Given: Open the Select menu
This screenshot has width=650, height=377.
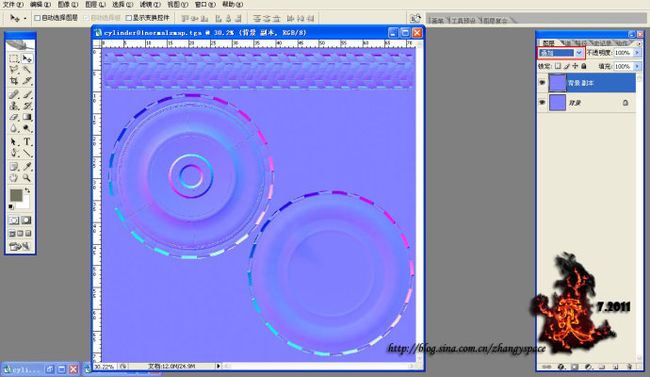Looking at the screenshot, I should tap(123, 5).
